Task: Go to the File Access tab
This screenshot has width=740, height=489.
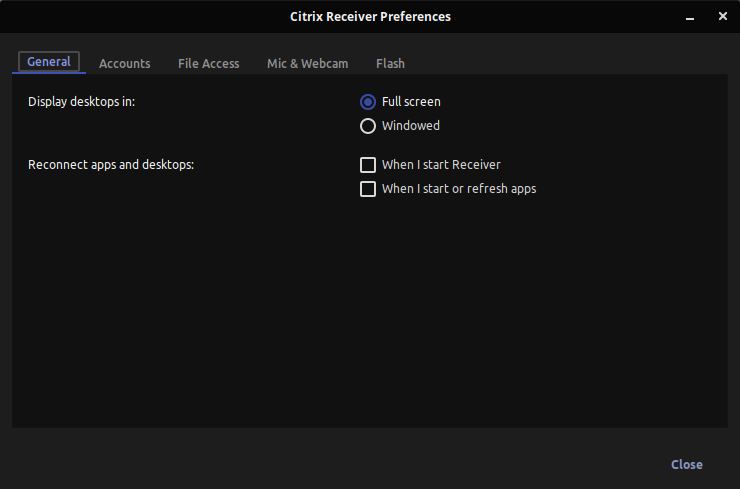Action: 209,63
